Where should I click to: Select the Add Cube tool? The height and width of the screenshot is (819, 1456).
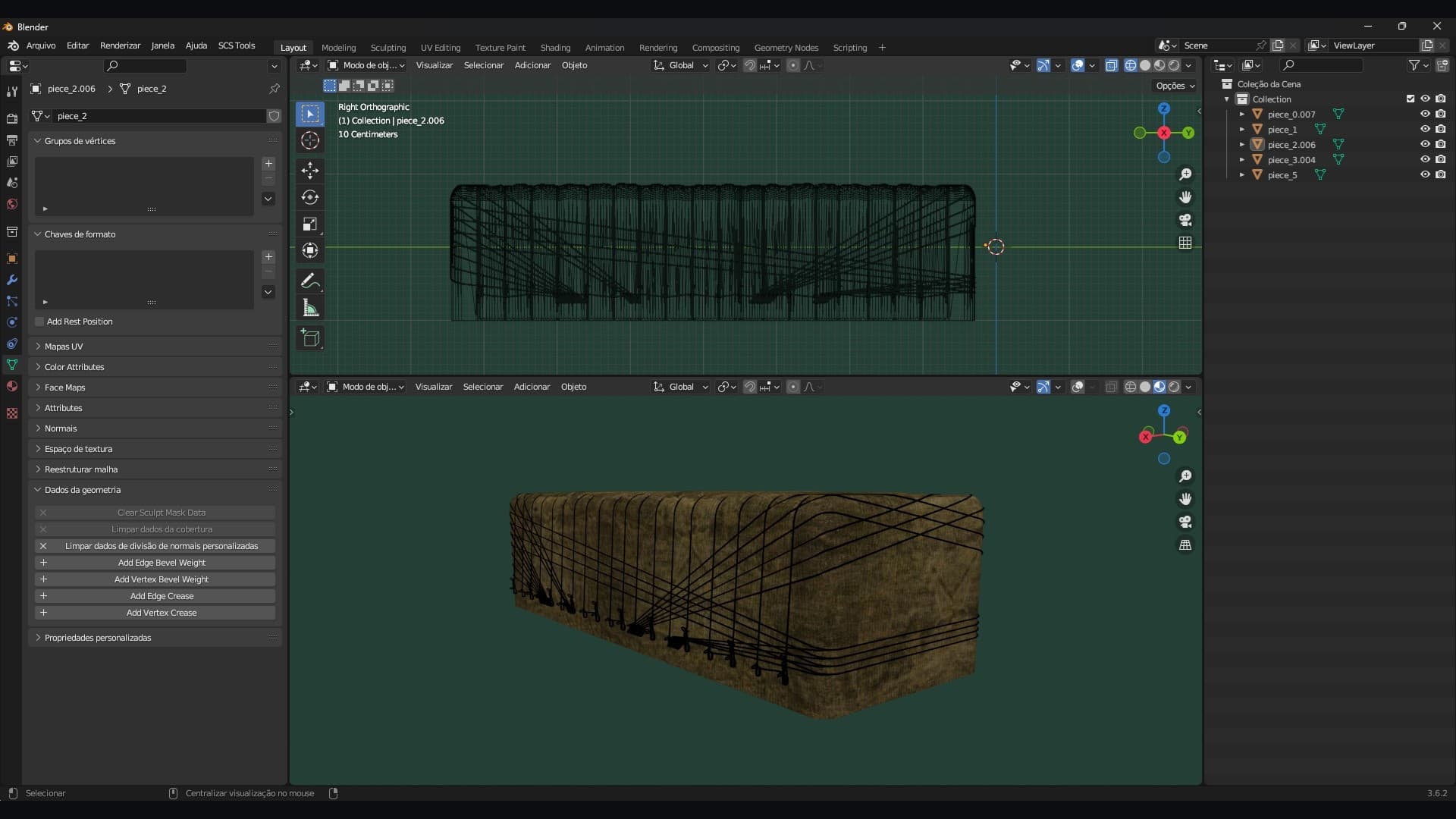309,338
